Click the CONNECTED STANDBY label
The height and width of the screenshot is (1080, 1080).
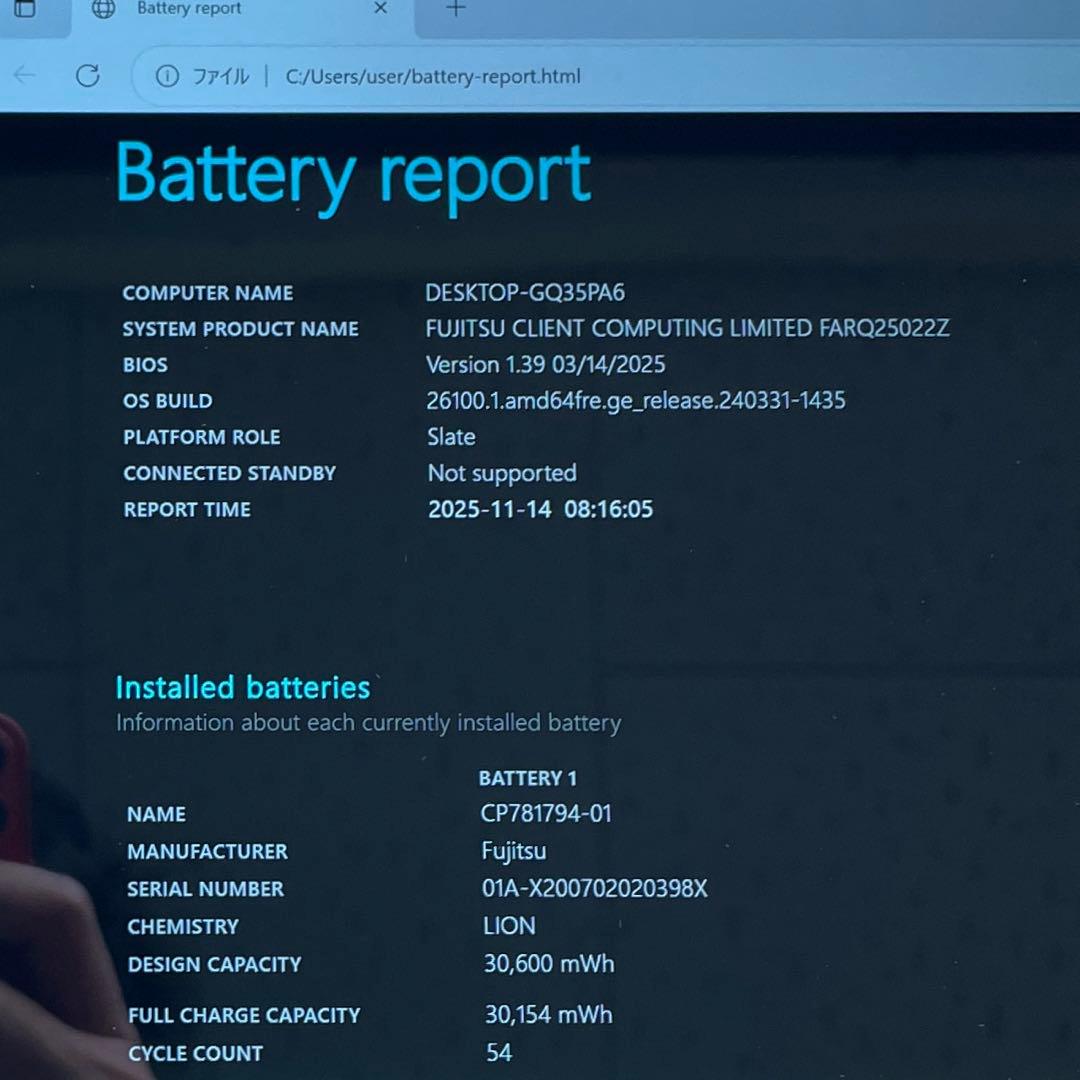click(229, 473)
